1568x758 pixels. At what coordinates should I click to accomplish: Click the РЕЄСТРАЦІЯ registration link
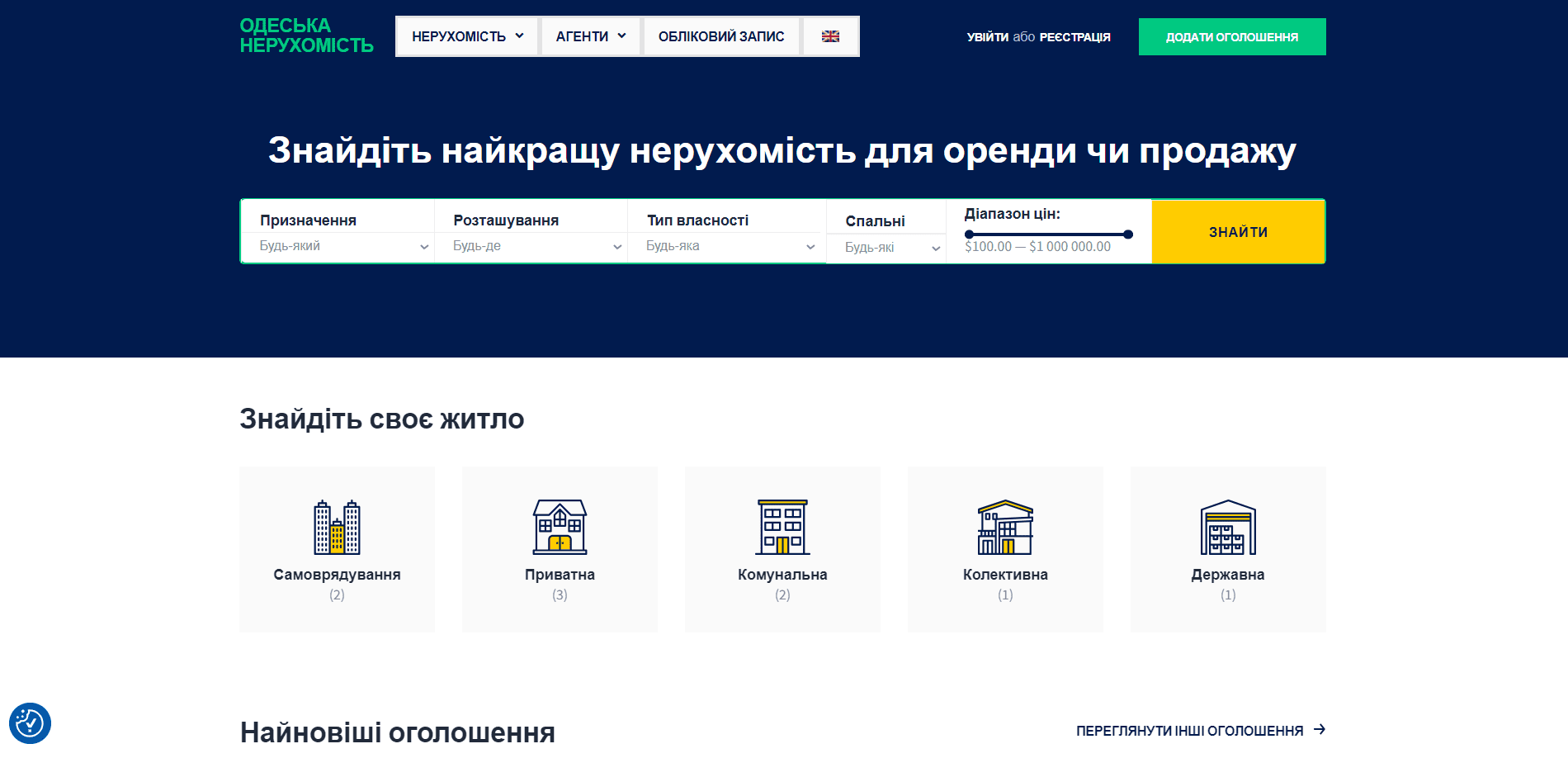tap(1074, 36)
